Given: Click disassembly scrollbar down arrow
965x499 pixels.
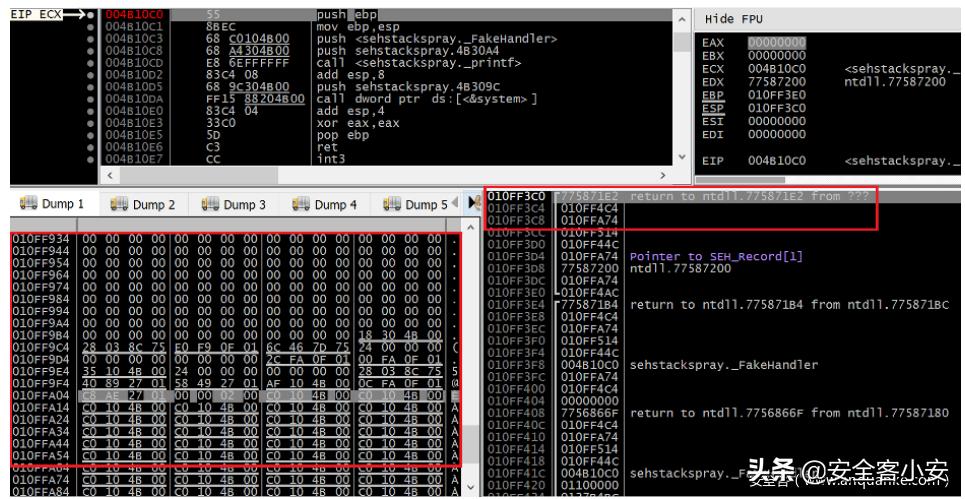Looking at the screenshot, I should 681,157.
